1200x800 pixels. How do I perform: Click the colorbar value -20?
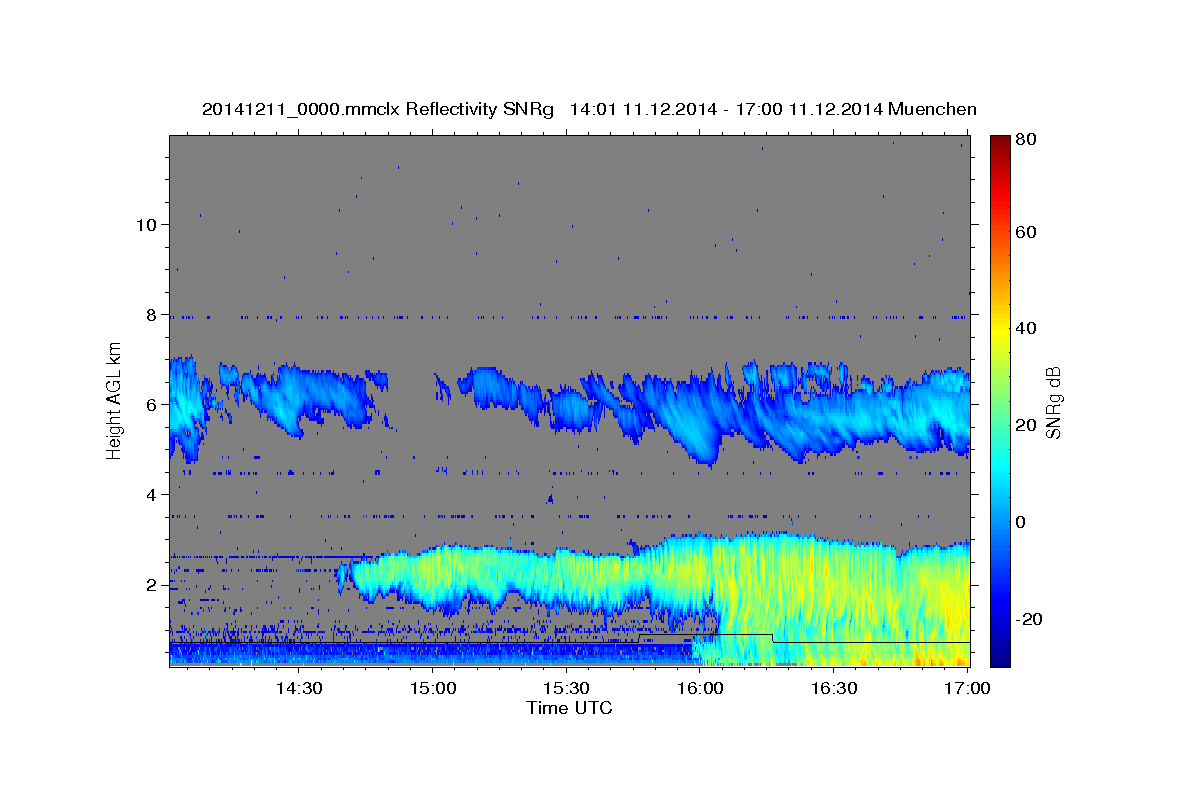click(1028, 619)
